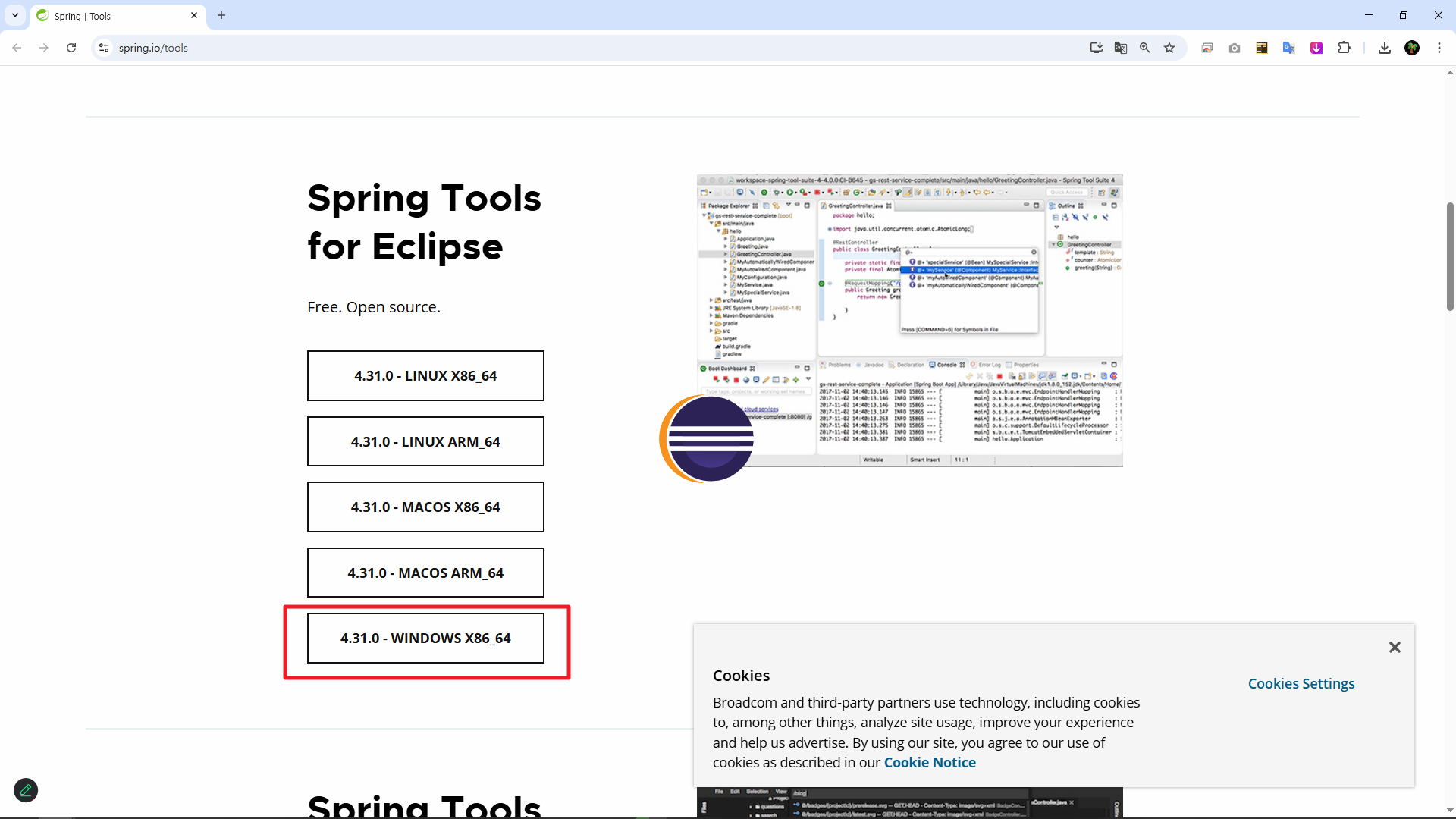Click the 'Cookies' heading in banner
The width and height of the screenshot is (1456, 819).
[741, 676]
